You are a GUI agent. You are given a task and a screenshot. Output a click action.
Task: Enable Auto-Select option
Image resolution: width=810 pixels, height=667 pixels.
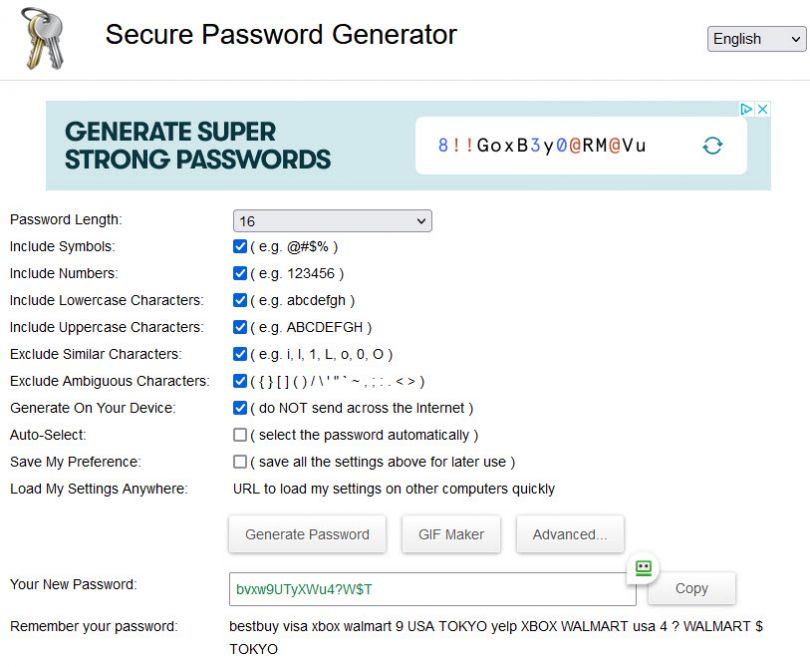pos(238,435)
